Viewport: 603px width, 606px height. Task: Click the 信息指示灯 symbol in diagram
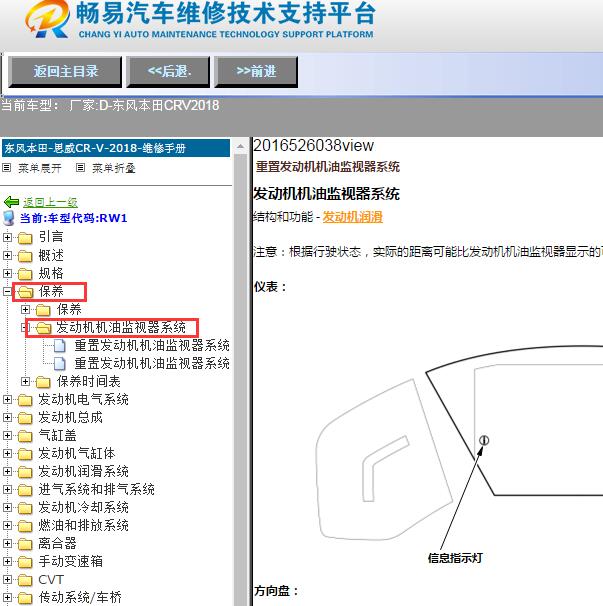pos(484,440)
